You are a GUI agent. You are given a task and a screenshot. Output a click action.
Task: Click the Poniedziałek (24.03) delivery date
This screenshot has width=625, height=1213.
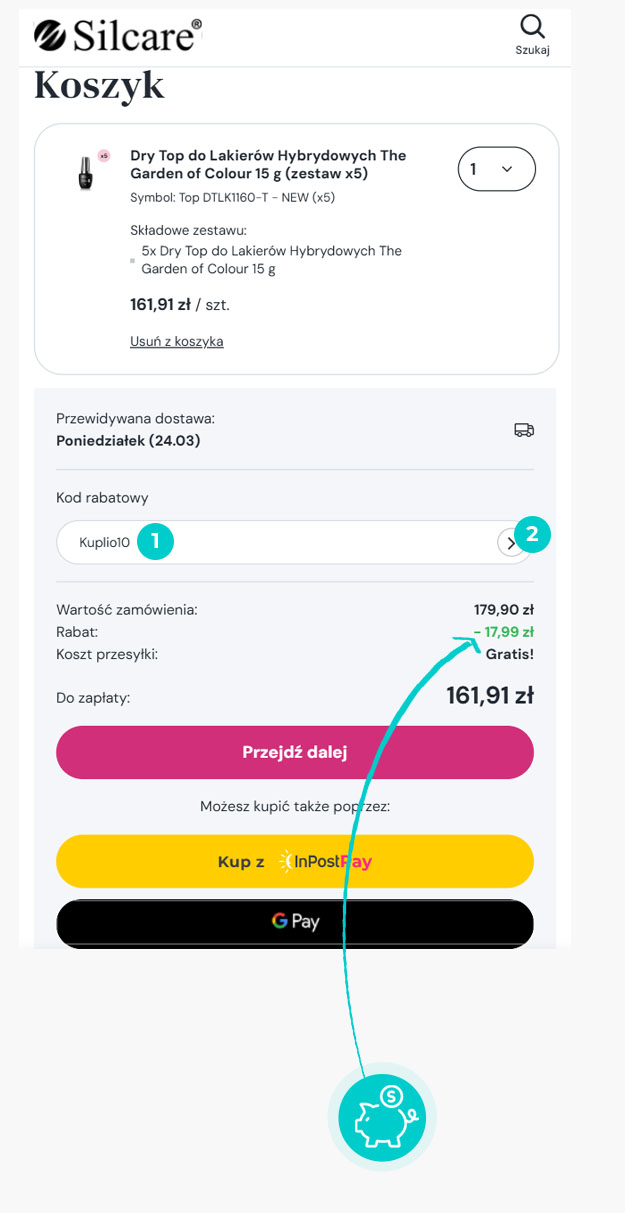[128, 440]
